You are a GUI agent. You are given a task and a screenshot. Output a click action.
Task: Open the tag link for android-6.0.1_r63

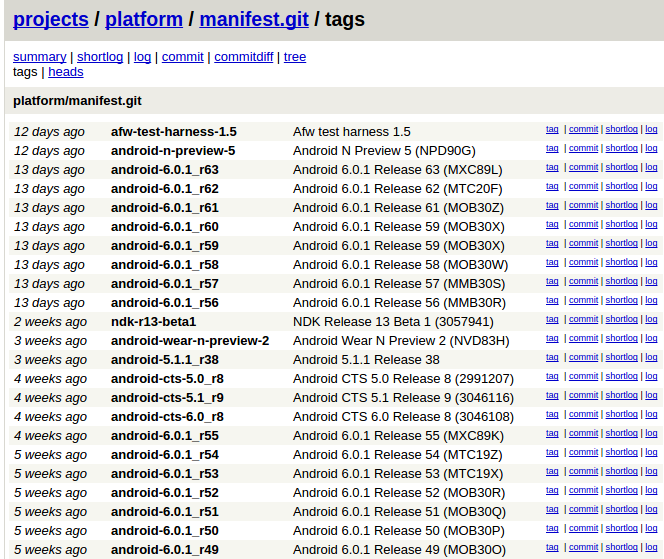pyautogui.click(x=552, y=167)
